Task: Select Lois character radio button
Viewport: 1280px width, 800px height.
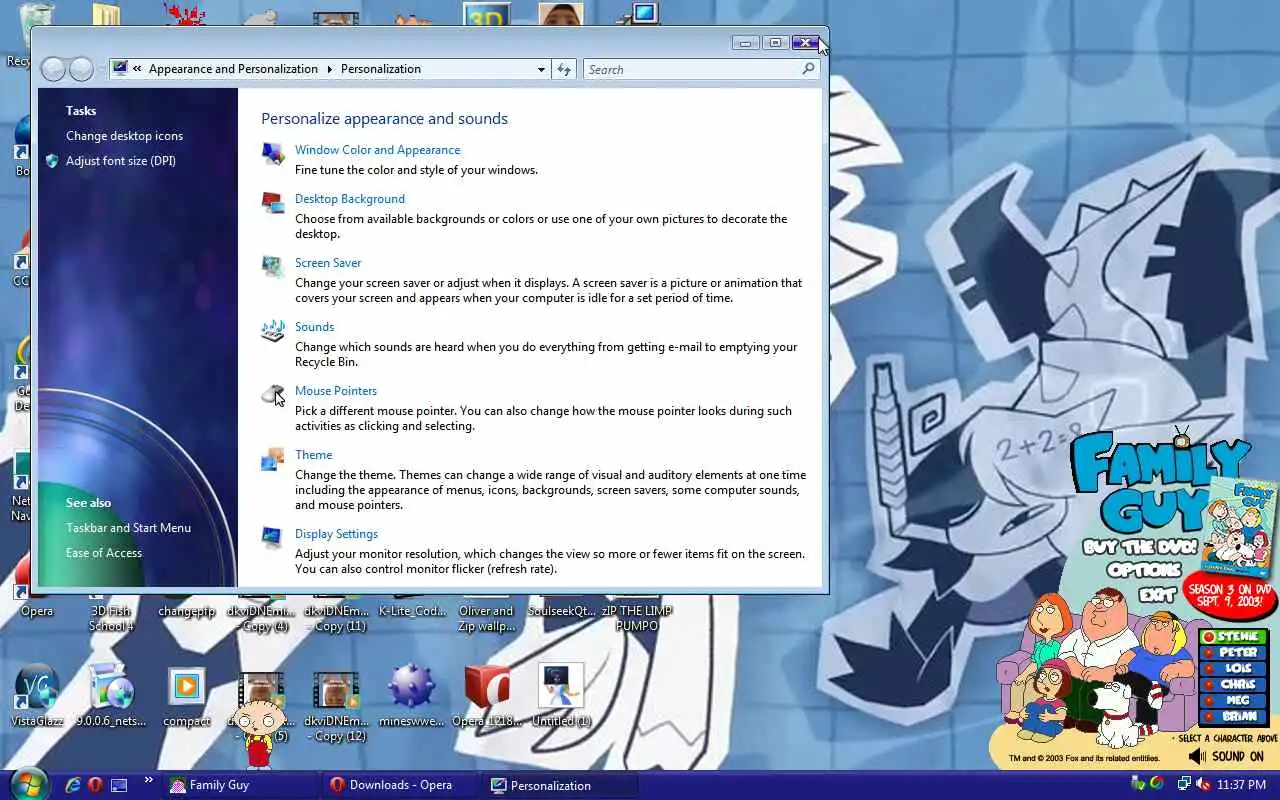Action: pos(1209,668)
